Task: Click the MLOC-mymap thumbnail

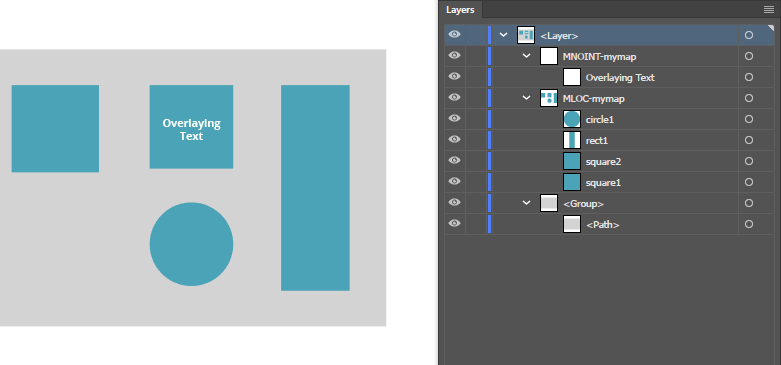Action: click(549, 98)
